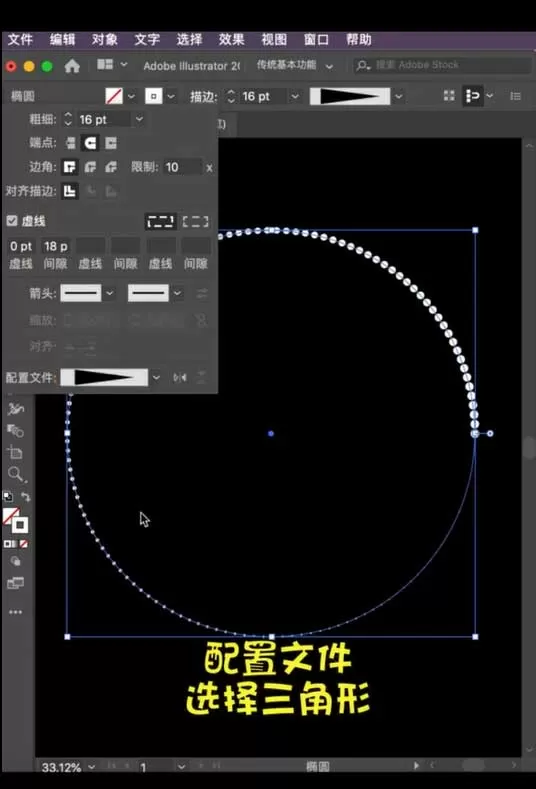The height and width of the screenshot is (789, 536).
Task: Click stroke box in left toolbar
Action: 20,525
